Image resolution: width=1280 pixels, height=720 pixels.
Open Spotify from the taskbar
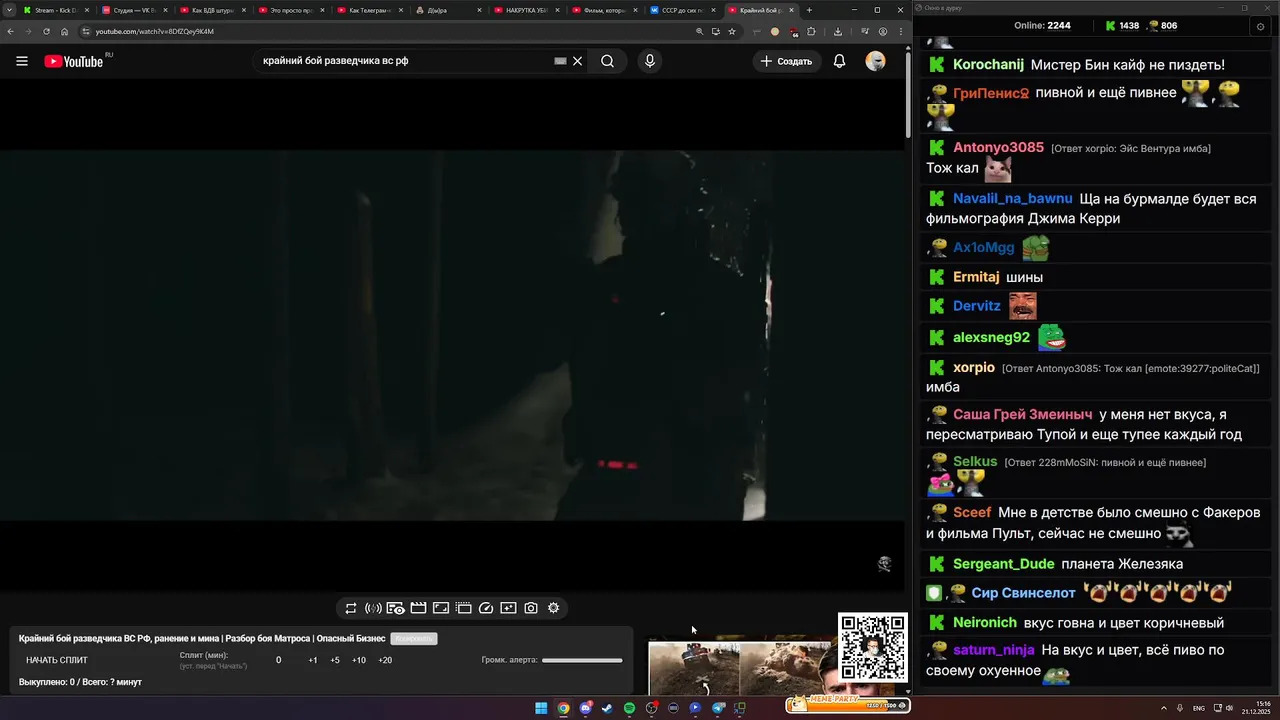[629, 708]
